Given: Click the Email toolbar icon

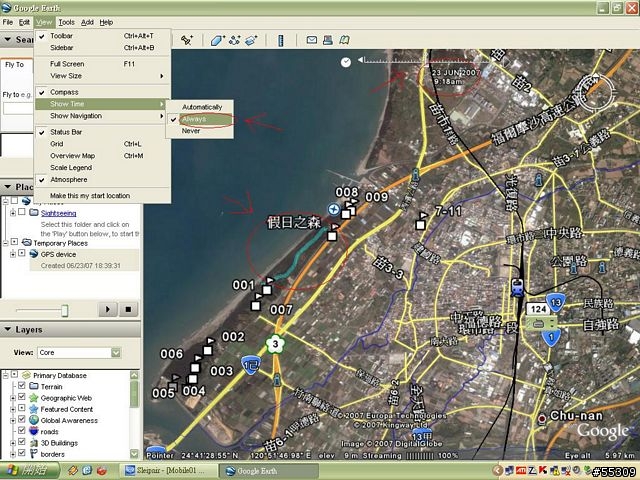Looking at the screenshot, I should click(x=311, y=40).
